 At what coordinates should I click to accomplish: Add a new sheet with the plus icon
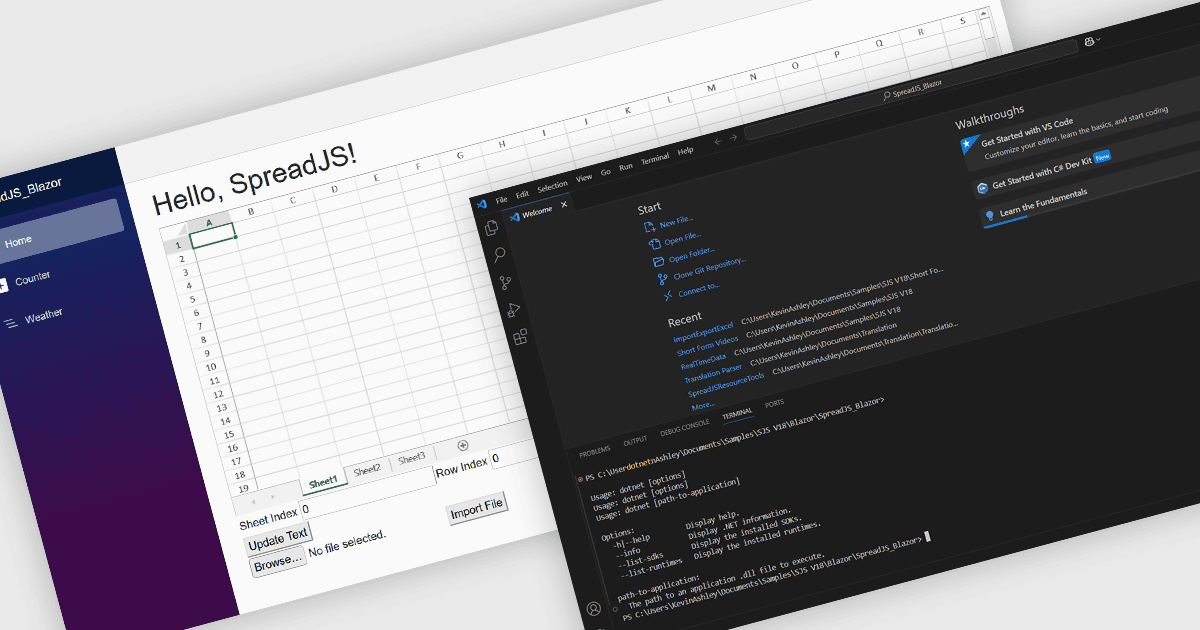click(x=462, y=445)
